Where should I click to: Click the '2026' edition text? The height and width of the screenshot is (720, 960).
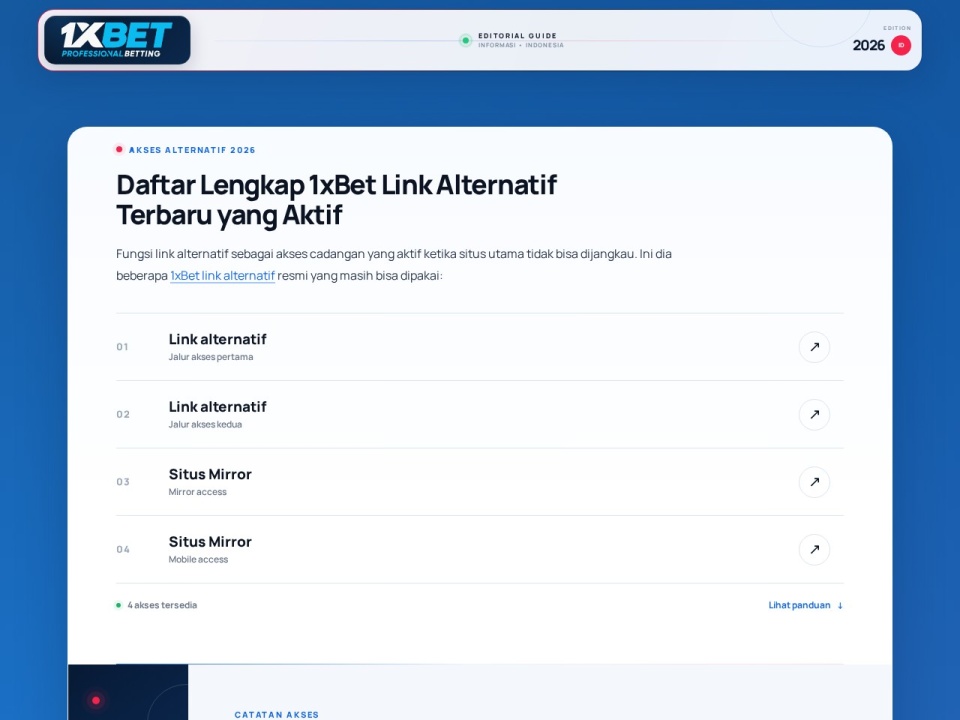pyautogui.click(x=868, y=45)
